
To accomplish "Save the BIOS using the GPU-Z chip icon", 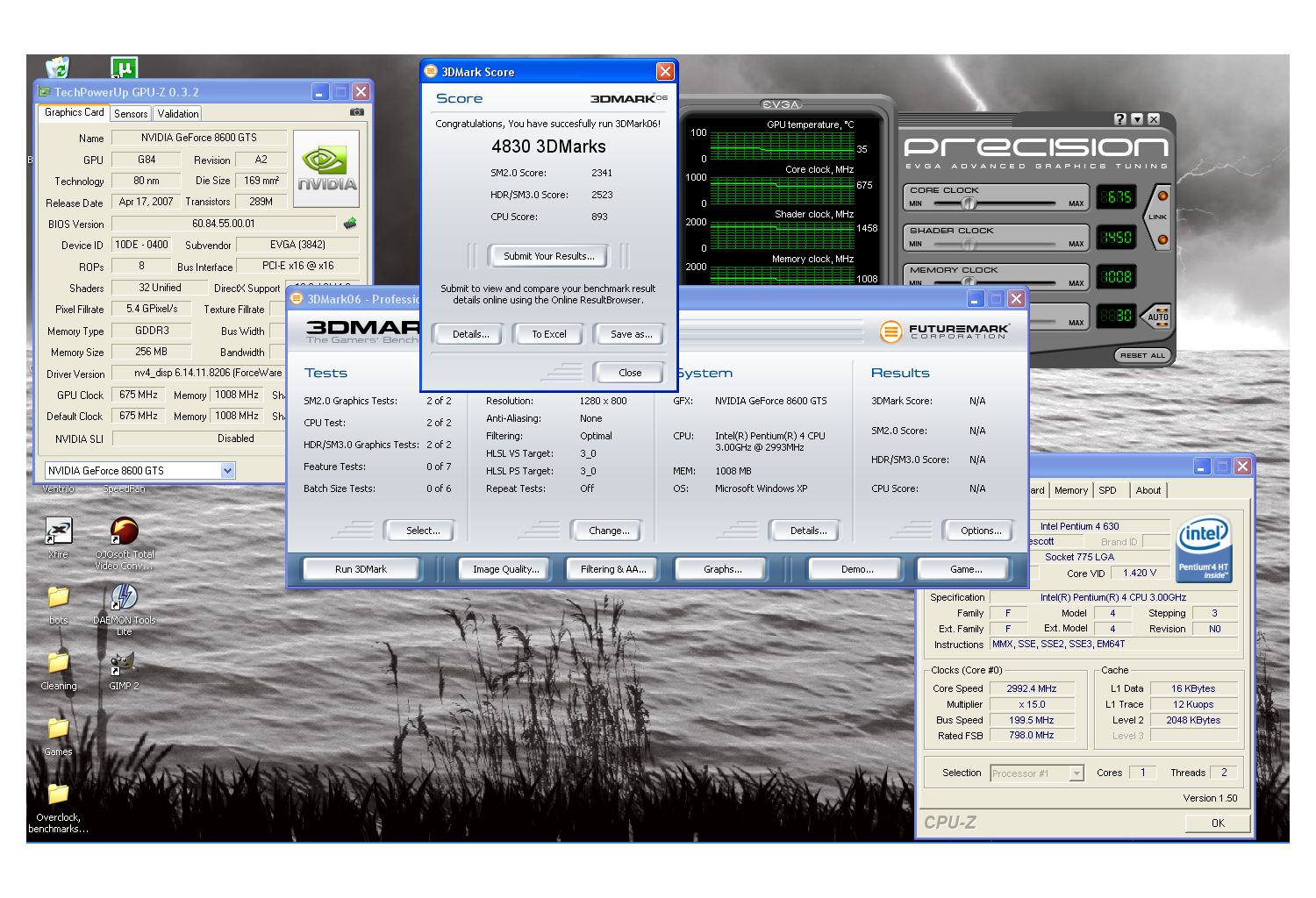I will tap(350, 224).
